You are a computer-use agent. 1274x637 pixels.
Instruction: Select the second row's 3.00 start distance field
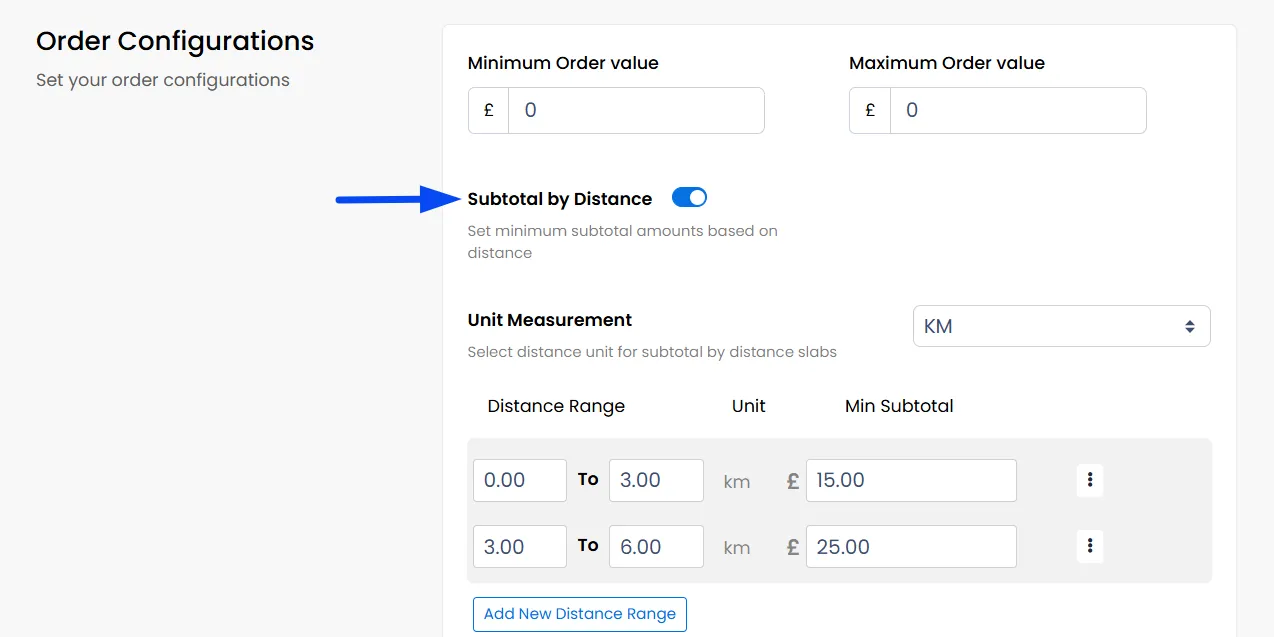pos(520,547)
